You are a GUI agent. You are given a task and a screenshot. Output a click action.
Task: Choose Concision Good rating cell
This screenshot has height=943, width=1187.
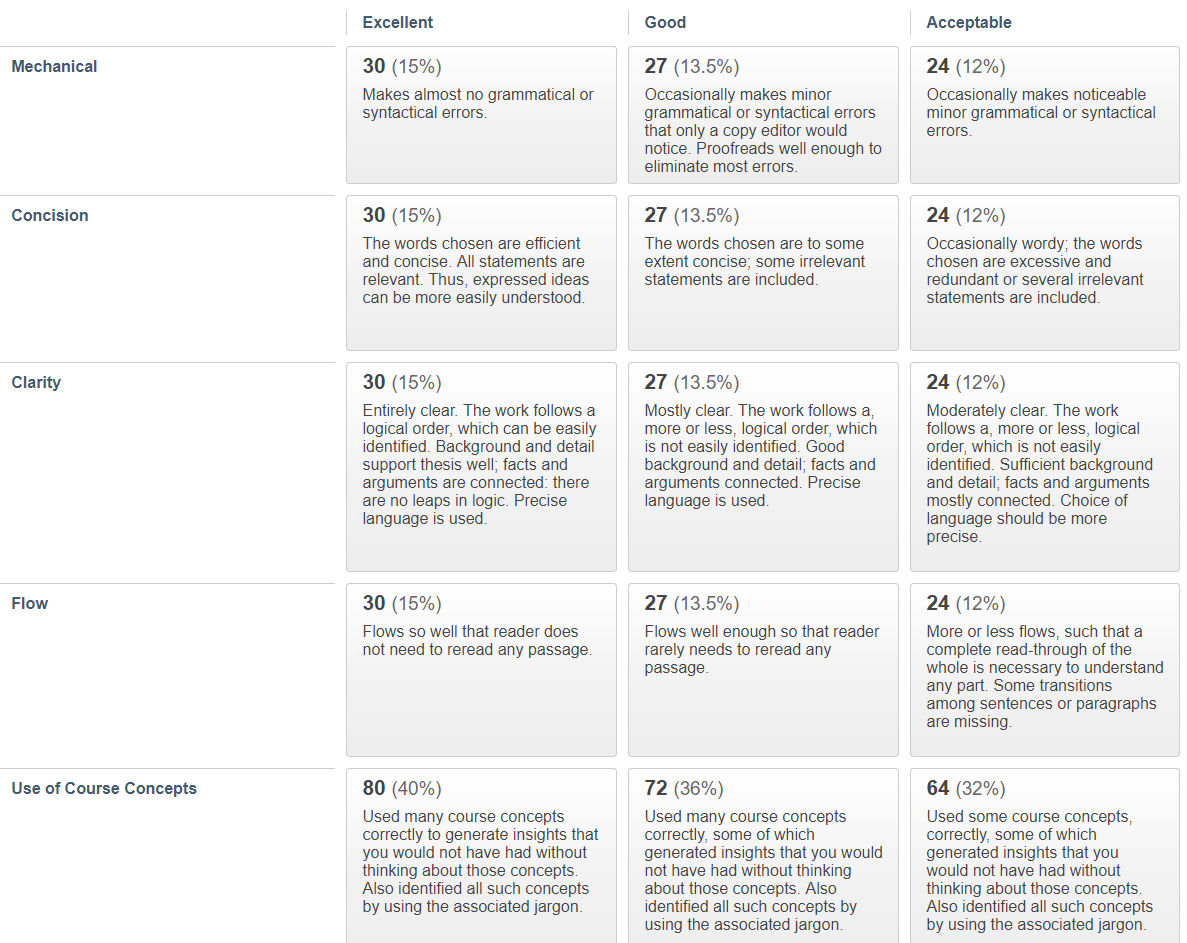763,273
